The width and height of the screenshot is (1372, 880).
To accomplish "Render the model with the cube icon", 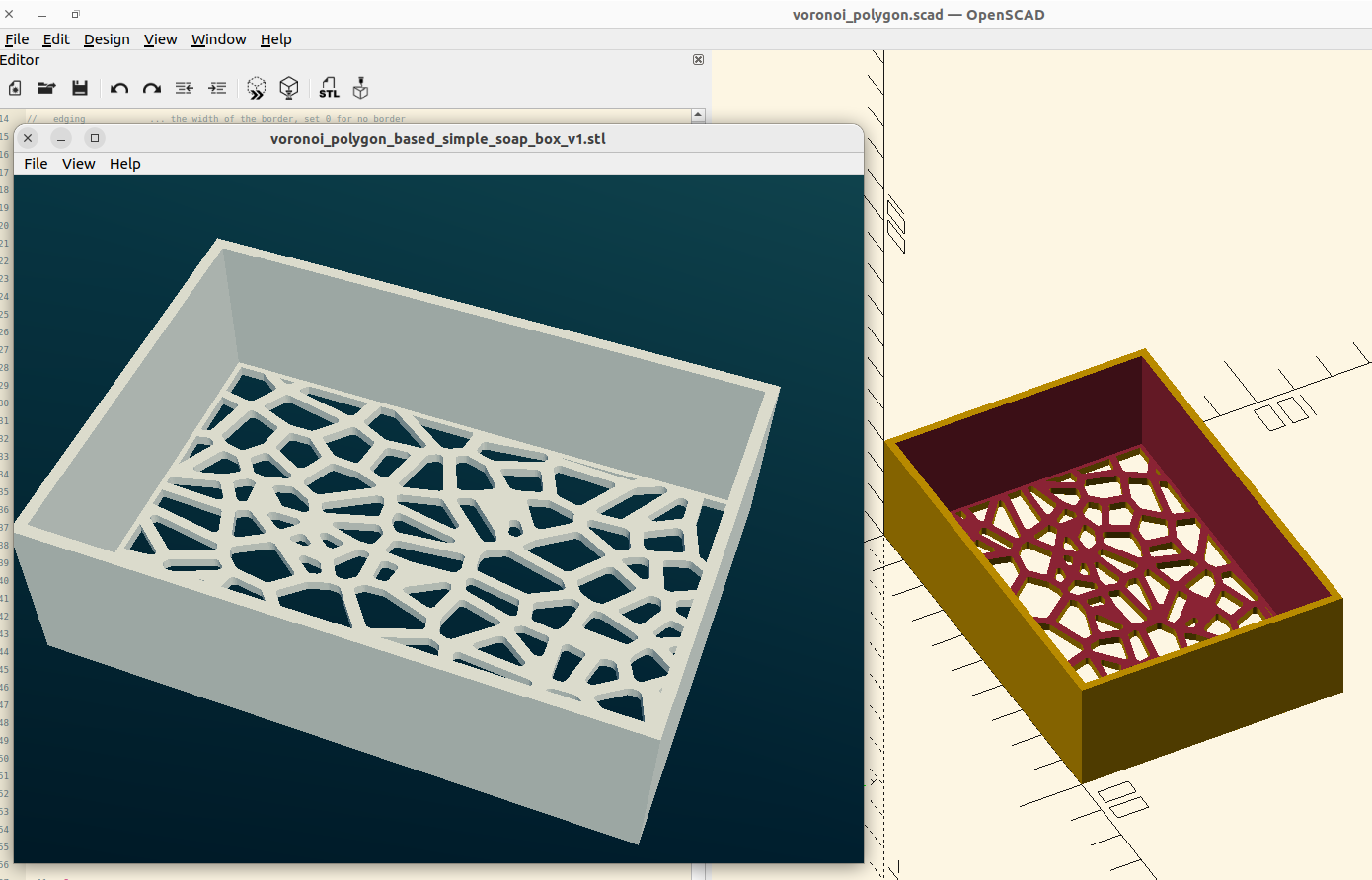I will pyautogui.click(x=289, y=88).
